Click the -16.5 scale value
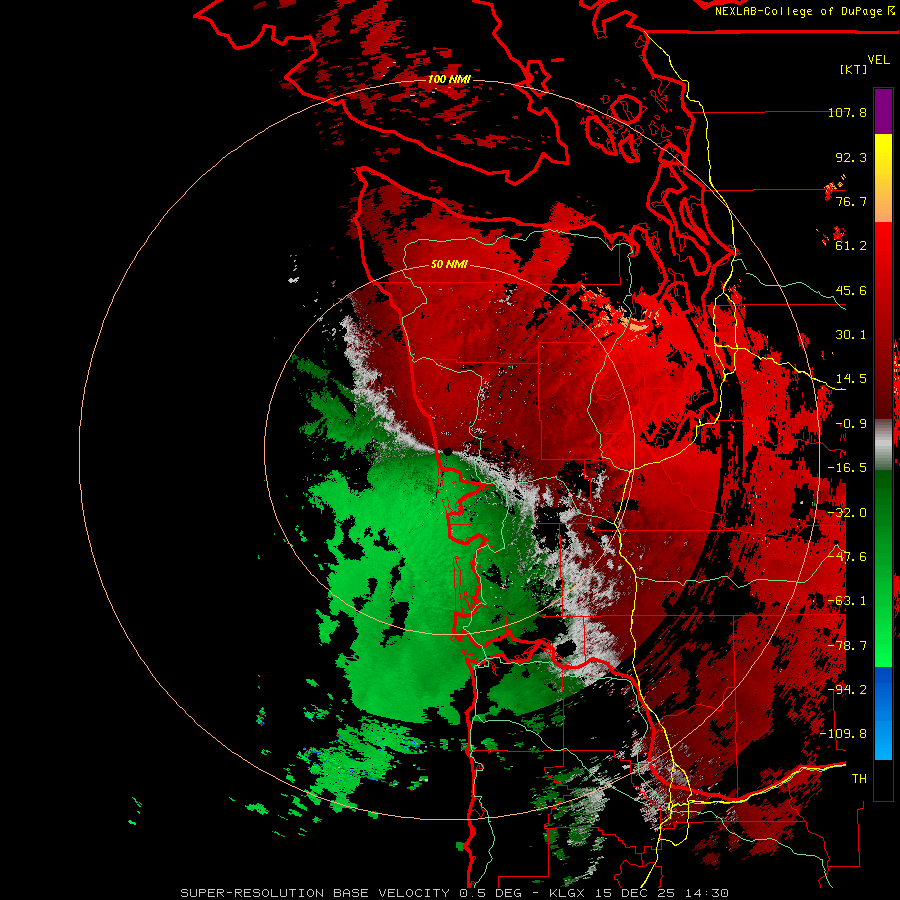900x900 pixels. coord(847,468)
